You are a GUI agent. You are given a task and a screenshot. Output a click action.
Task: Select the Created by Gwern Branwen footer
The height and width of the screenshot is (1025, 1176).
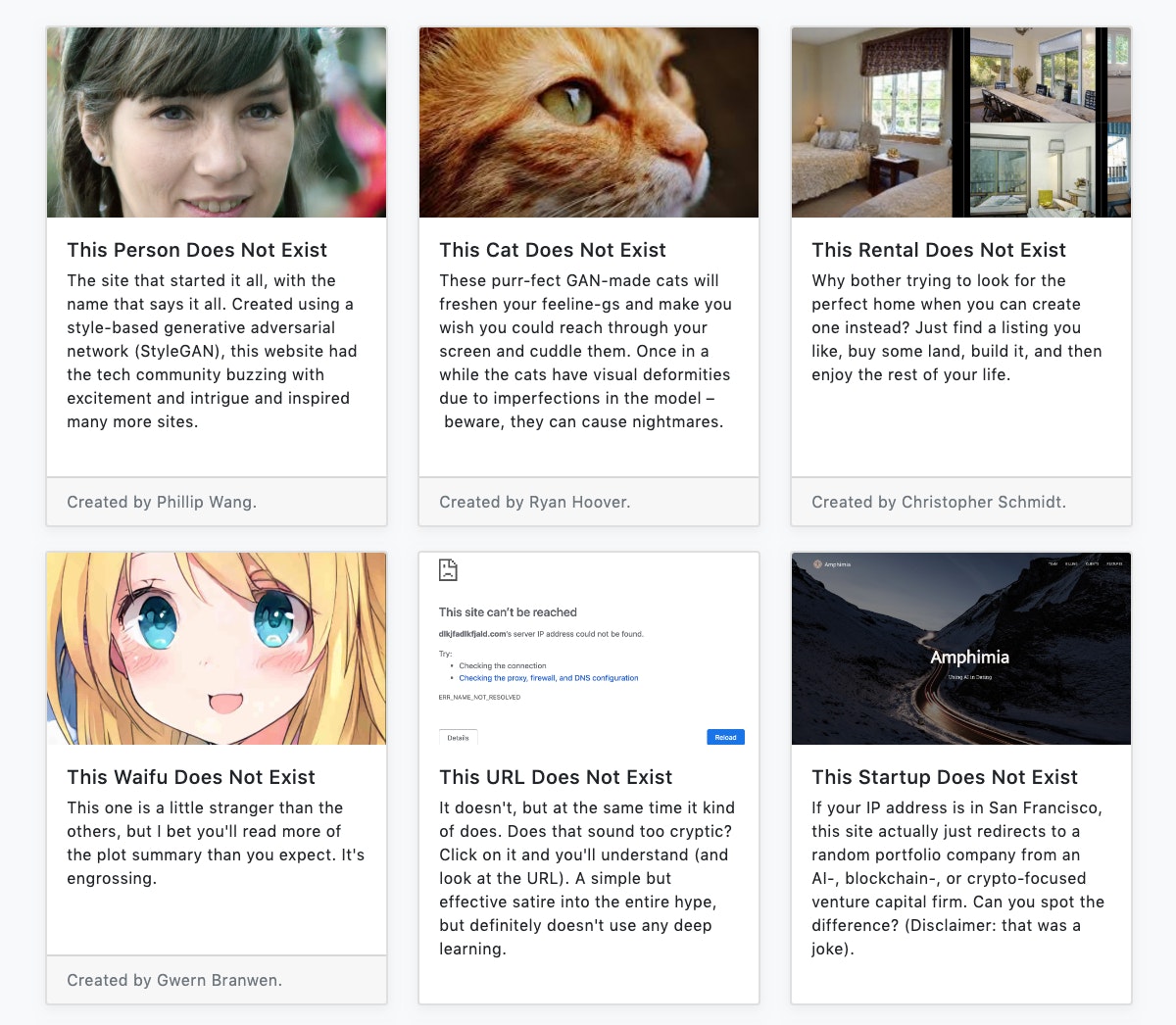click(x=174, y=980)
